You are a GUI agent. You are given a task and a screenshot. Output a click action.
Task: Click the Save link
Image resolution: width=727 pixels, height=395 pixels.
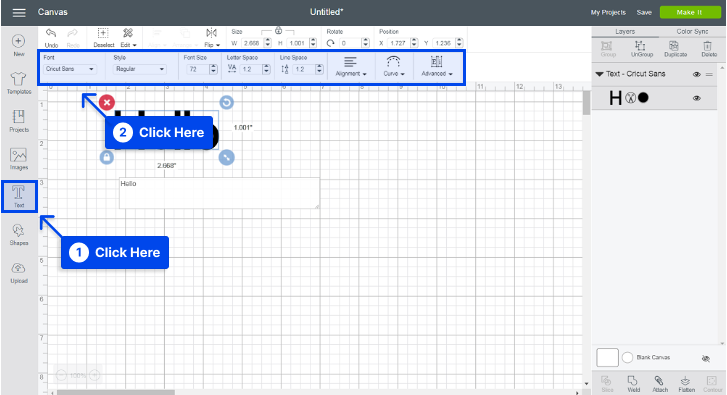click(x=644, y=13)
